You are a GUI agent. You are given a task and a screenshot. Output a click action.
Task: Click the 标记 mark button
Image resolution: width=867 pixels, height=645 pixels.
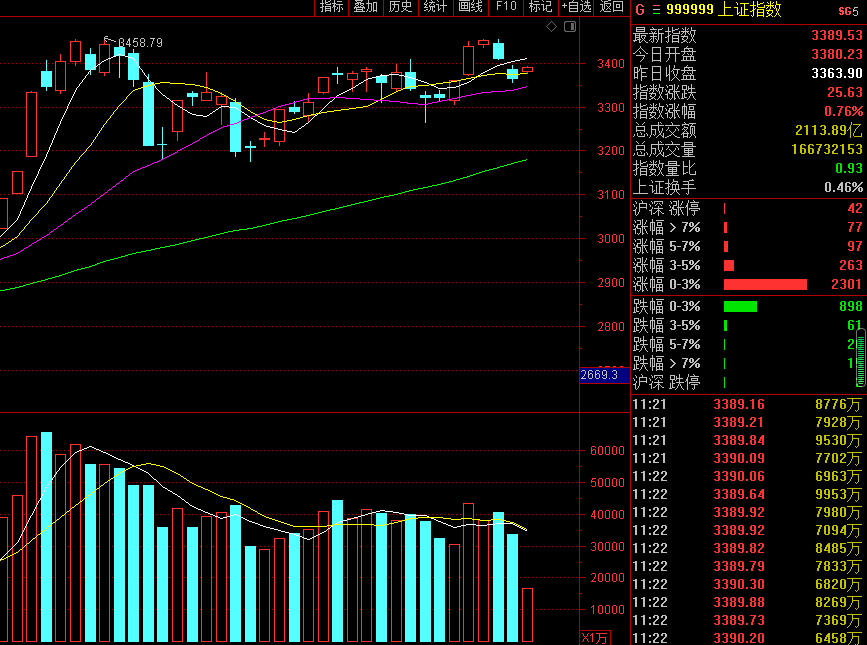coord(541,7)
